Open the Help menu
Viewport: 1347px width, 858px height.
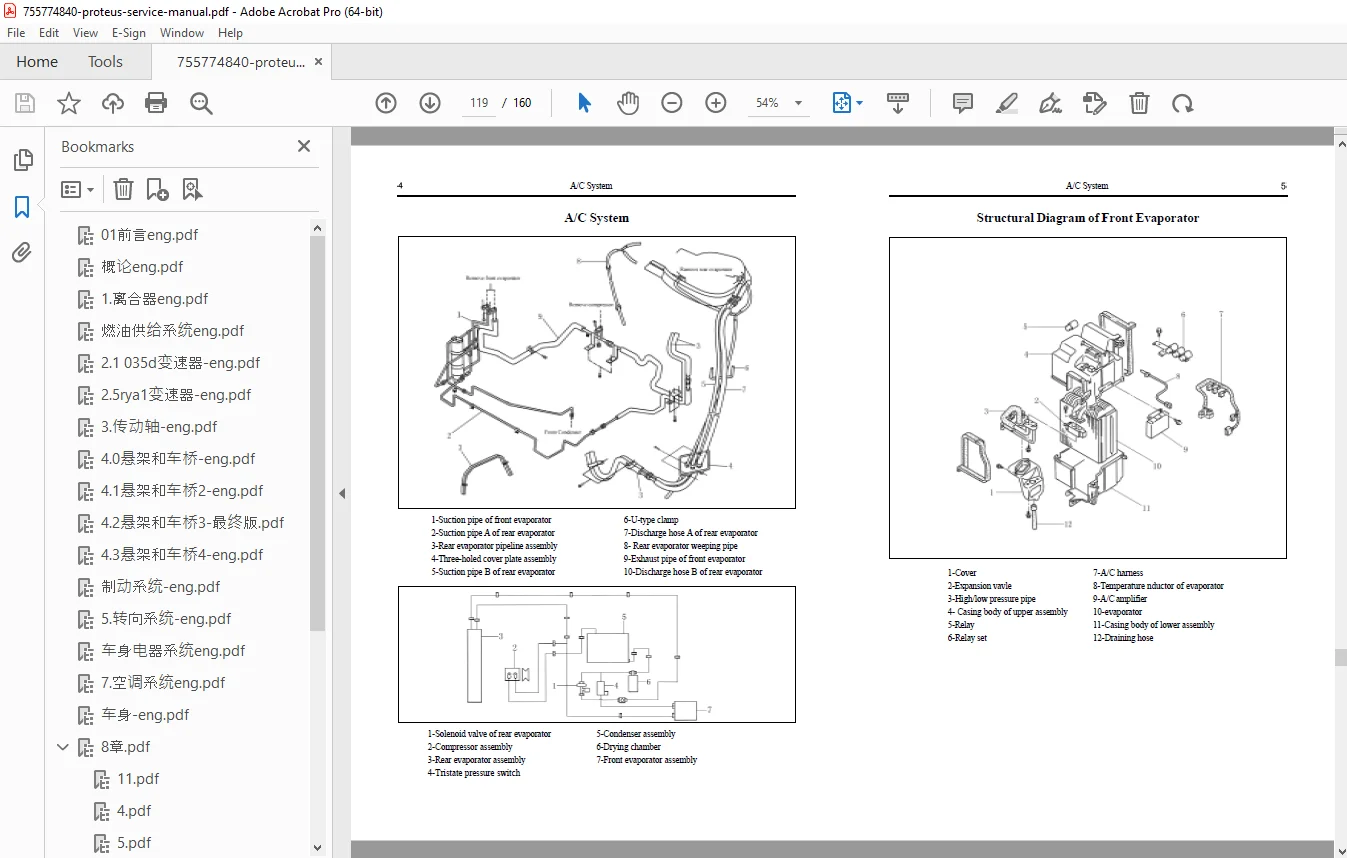[x=230, y=33]
